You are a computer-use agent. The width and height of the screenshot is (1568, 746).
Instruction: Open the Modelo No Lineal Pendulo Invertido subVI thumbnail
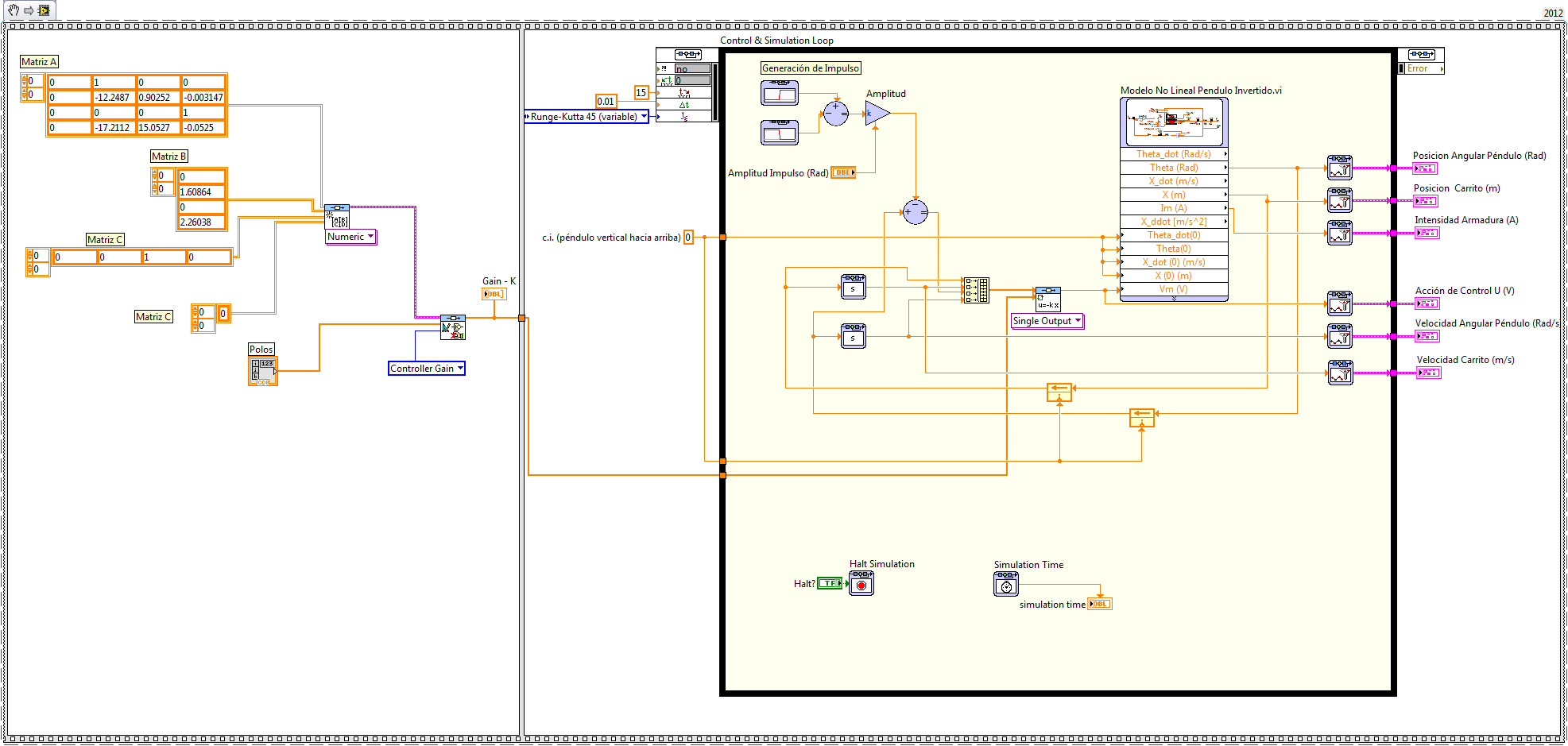[1174, 122]
